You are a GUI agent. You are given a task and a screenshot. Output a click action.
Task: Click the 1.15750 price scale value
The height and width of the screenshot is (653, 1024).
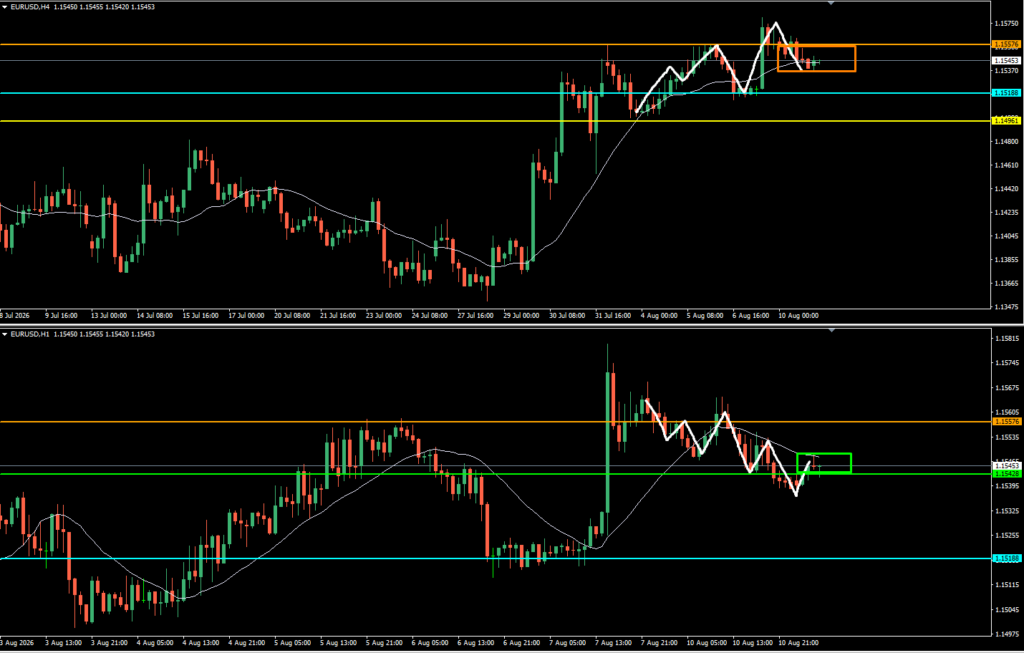click(1006, 24)
